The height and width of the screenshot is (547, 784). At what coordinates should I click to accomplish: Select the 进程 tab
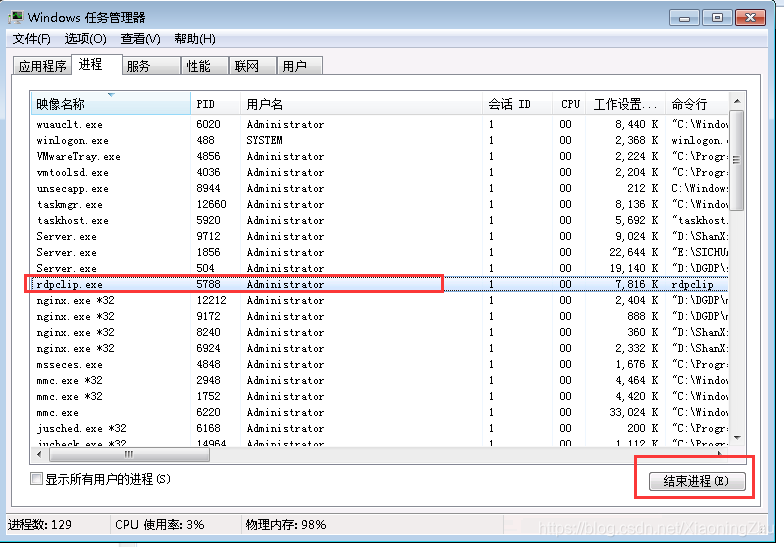tap(97, 64)
